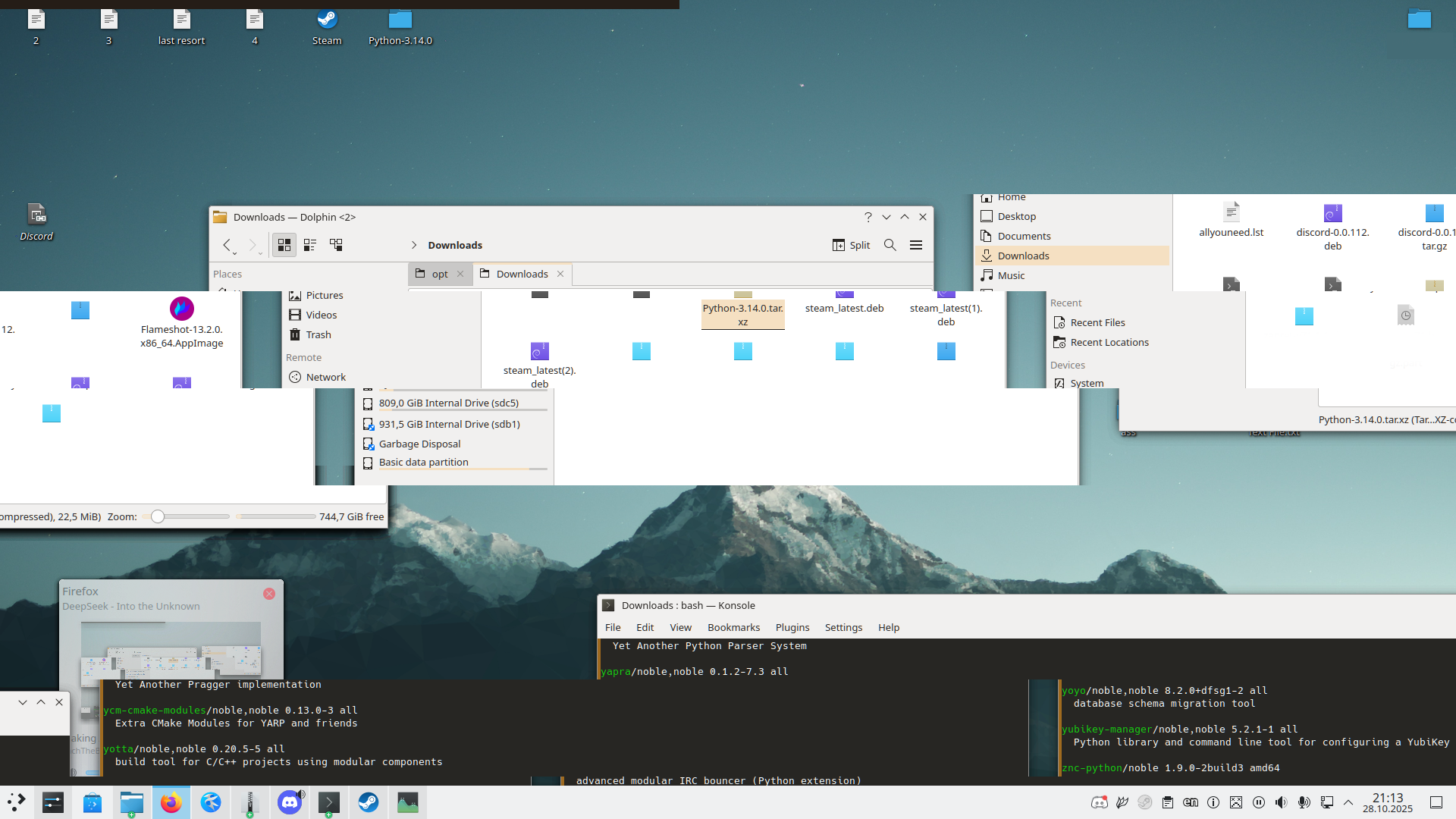Click microphone icon in system tray
The height and width of the screenshot is (819, 1456).
point(1304,802)
